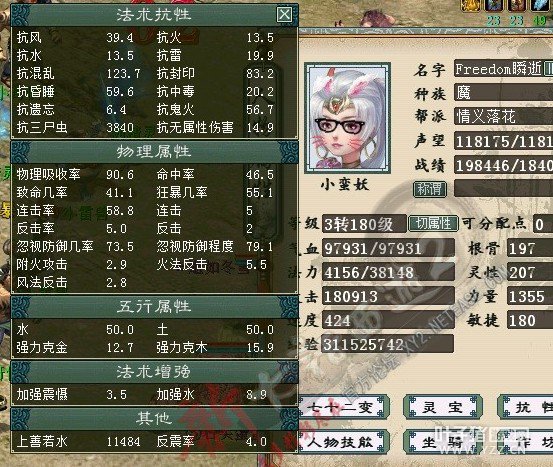553x467 pixels.
Task: Open the 七十二变 transformation button
Action: [343, 407]
